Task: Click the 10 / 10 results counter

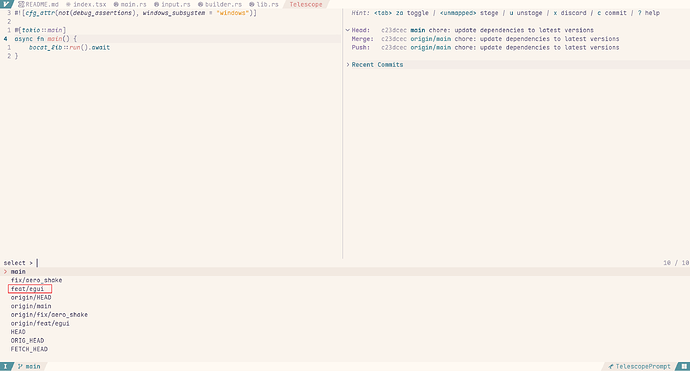Action: 676,263
